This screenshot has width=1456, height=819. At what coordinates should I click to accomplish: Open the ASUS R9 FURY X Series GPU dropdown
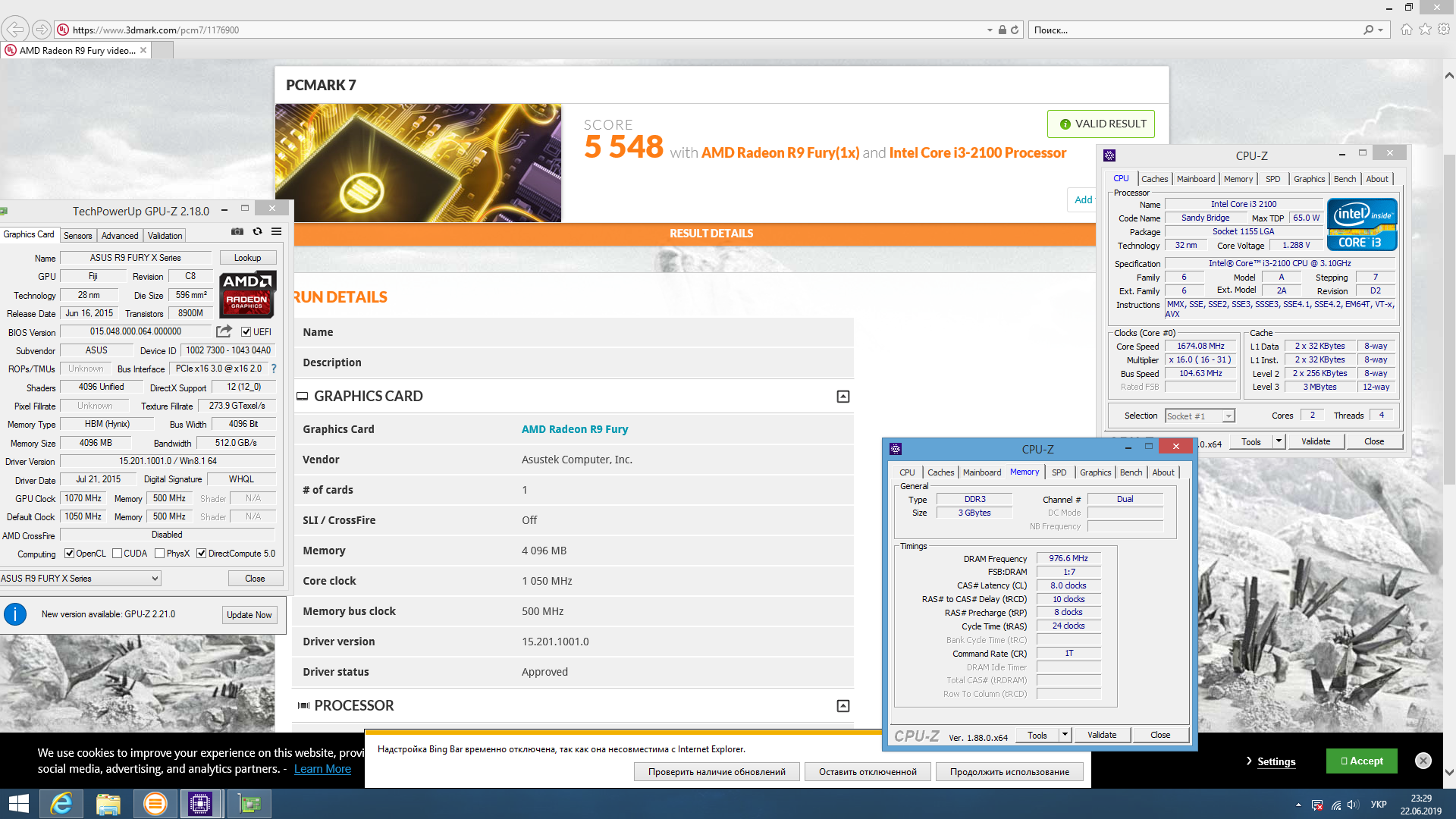coord(80,579)
